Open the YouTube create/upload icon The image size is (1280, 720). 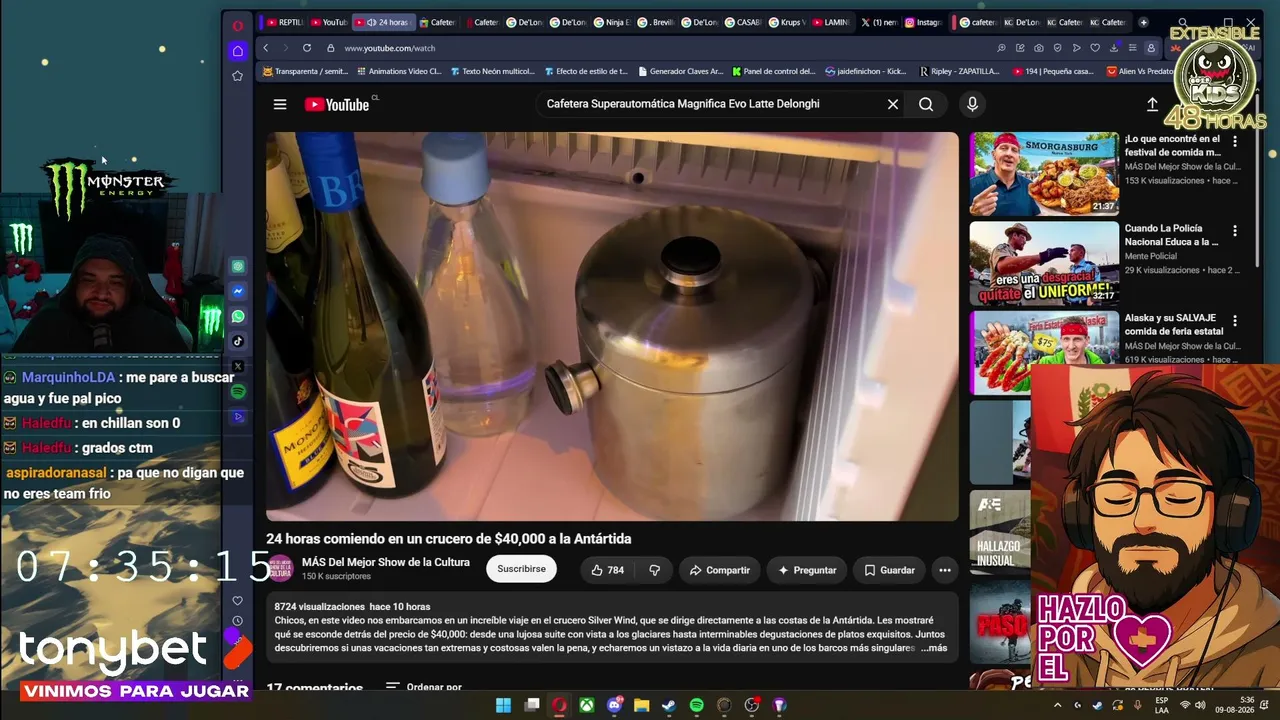click(x=1152, y=104)
